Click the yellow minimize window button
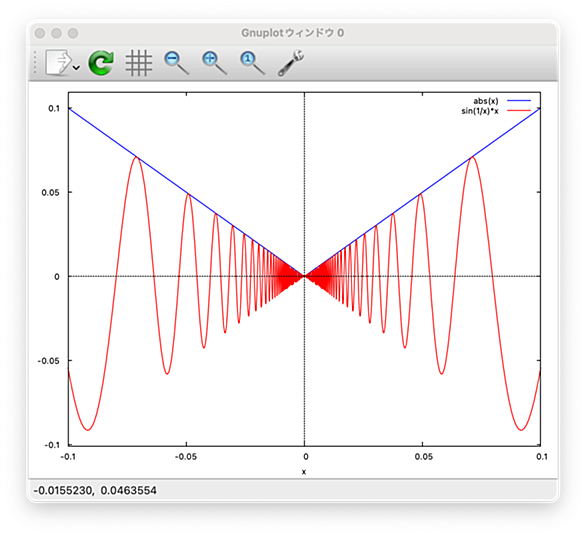 pyautogui.click(x=56, y=33)
